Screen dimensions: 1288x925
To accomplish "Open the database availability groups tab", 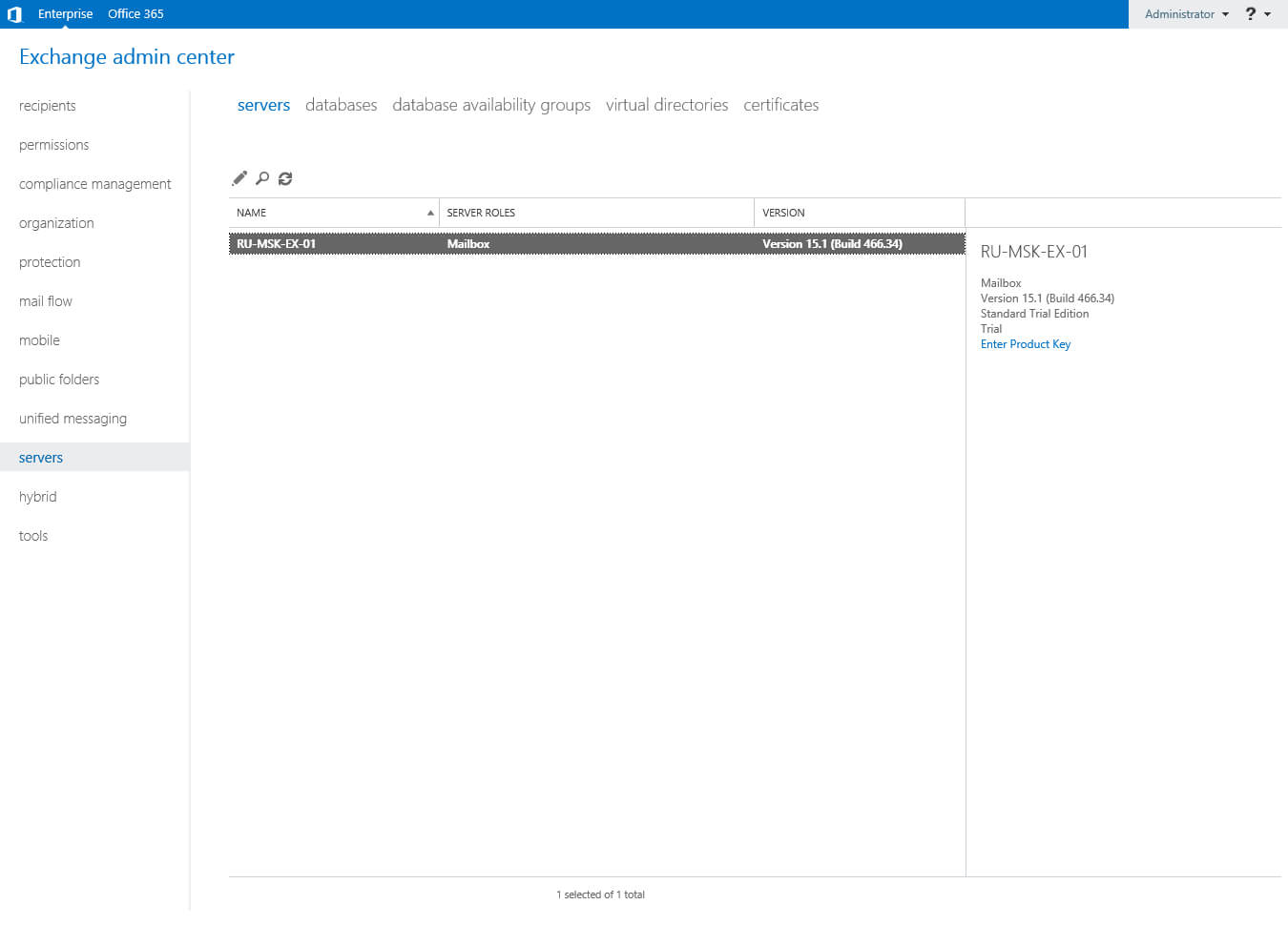I will point(491,105).
